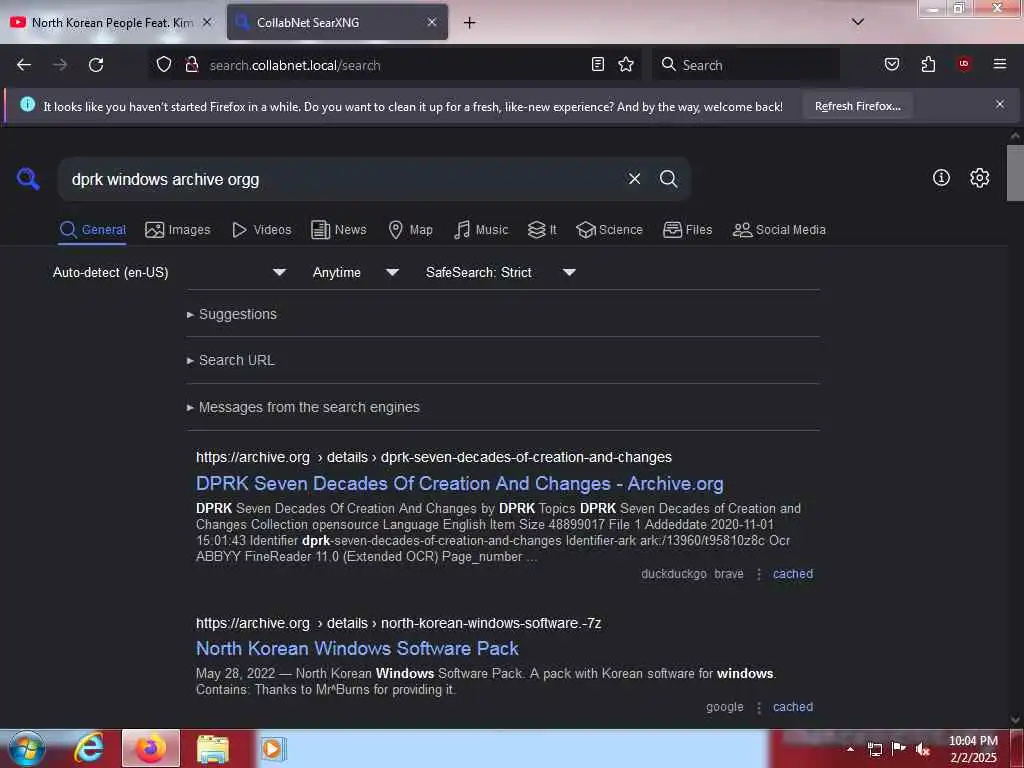The height and width of the screenshot is (768, 1024).
Task: Open more options dots beside duckduckgo brave
Action: click(759, 574)
